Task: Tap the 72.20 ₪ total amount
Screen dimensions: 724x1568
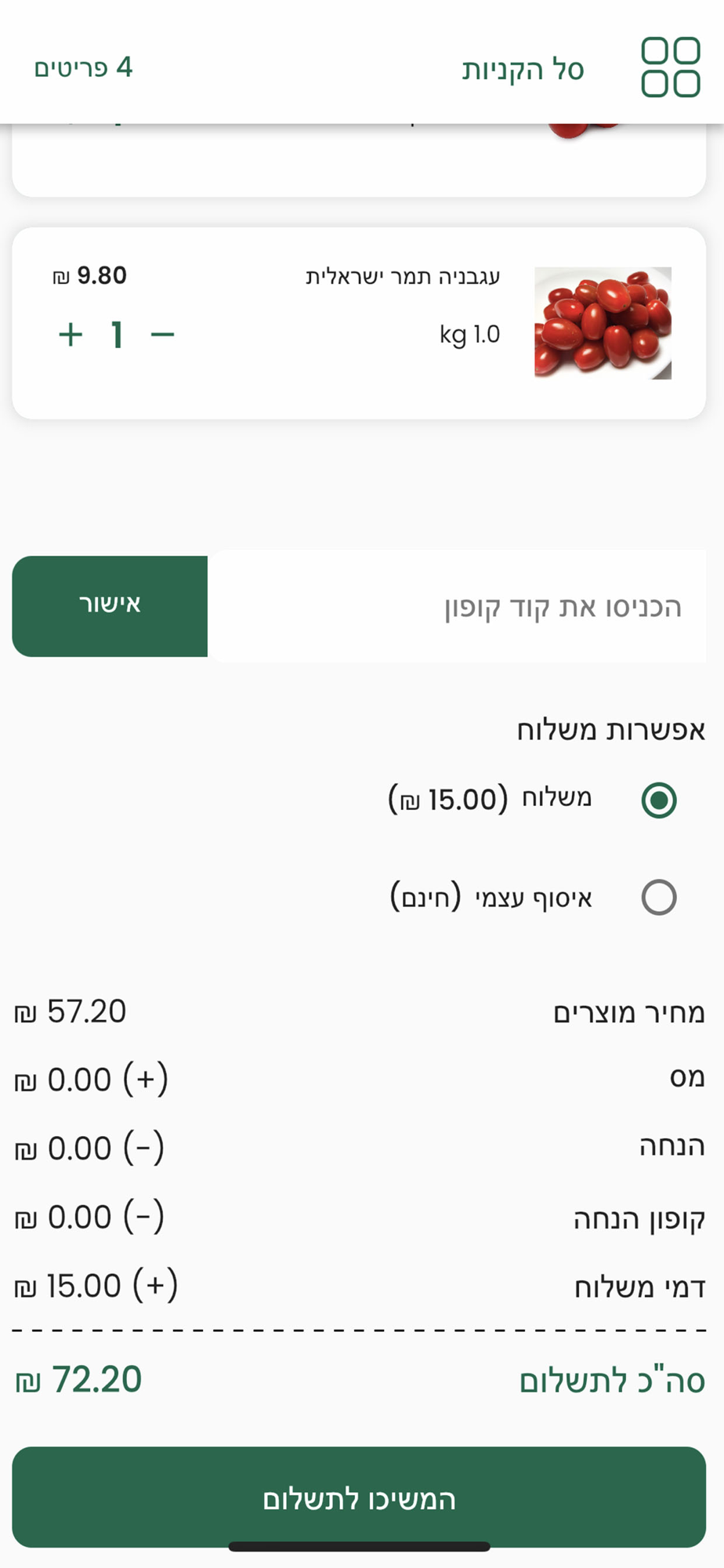Action: [78, 1380]
